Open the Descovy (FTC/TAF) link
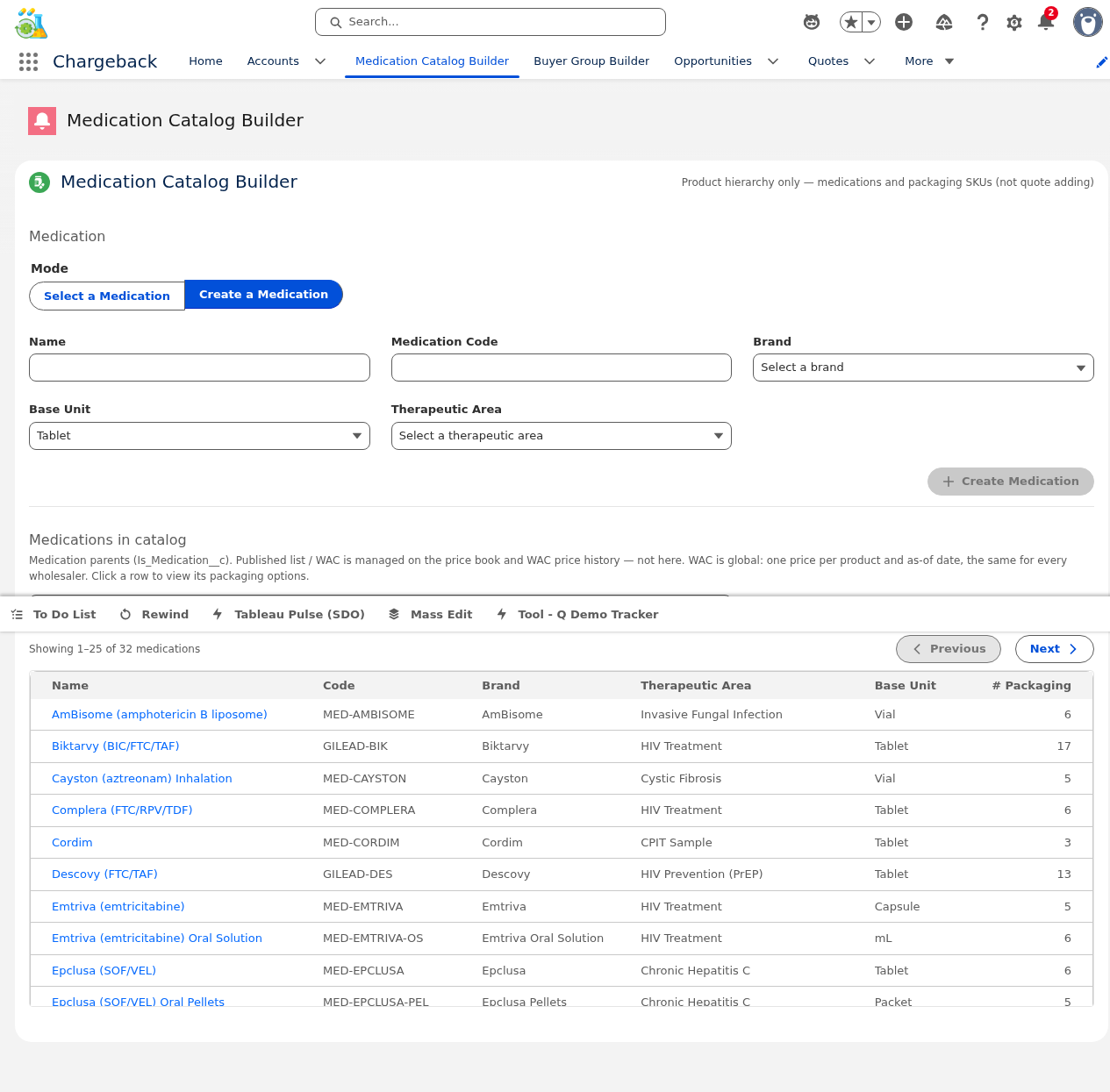This screenshot has height=1092, width=1110. click(x=104, y=874)
